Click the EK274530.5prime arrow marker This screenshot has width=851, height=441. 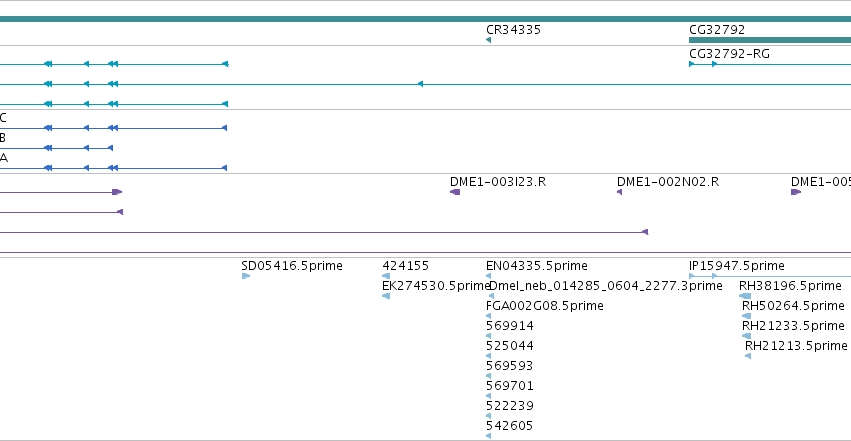(x=386, y=296)
